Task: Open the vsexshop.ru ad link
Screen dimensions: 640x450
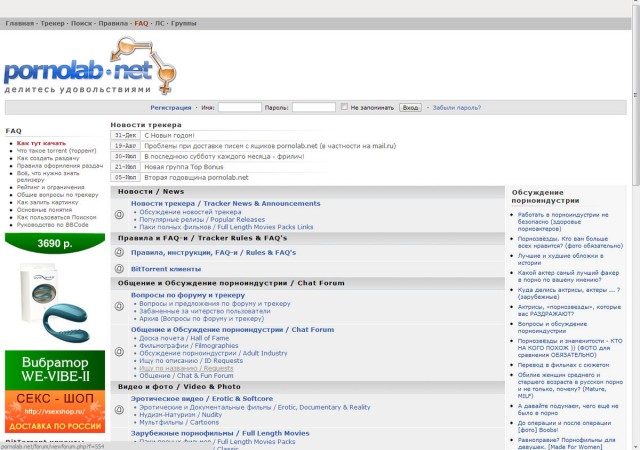Action: coord(55,412)
